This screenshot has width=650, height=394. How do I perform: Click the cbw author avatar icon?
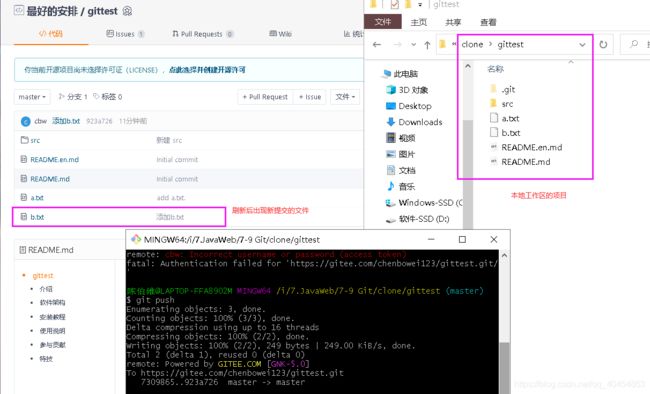click(x=25, y=122)
